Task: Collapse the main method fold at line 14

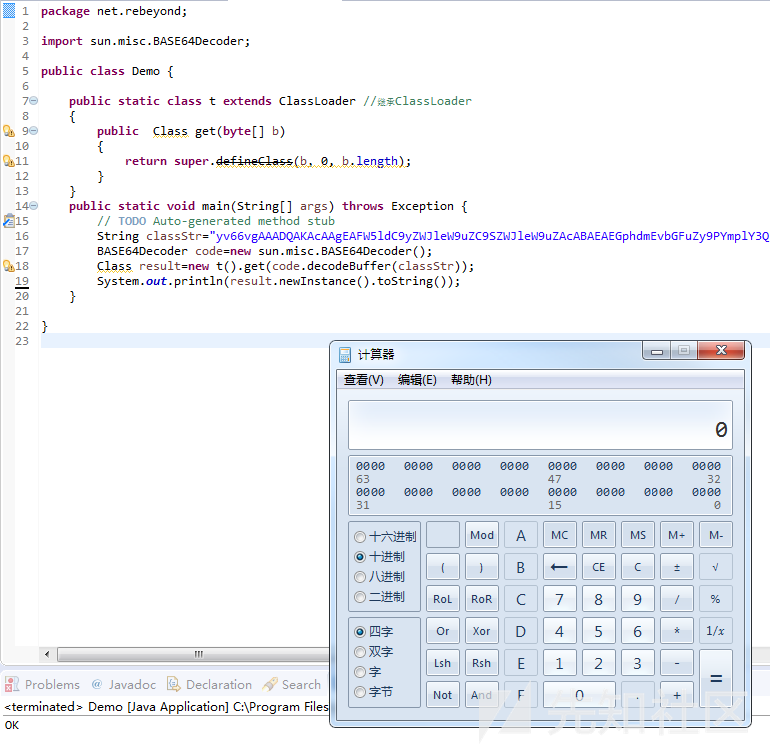Action: [34, 206]
